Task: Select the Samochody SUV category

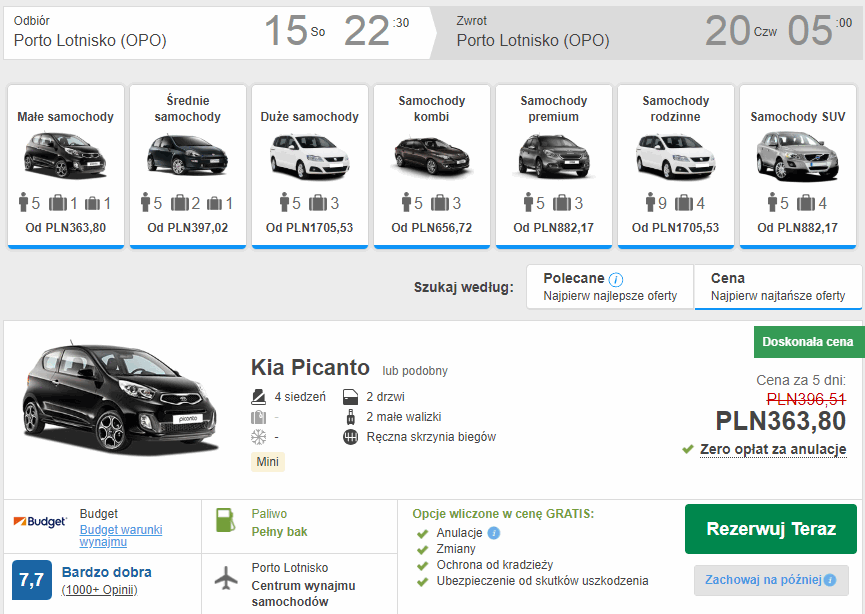Action: tap(797, 166)
